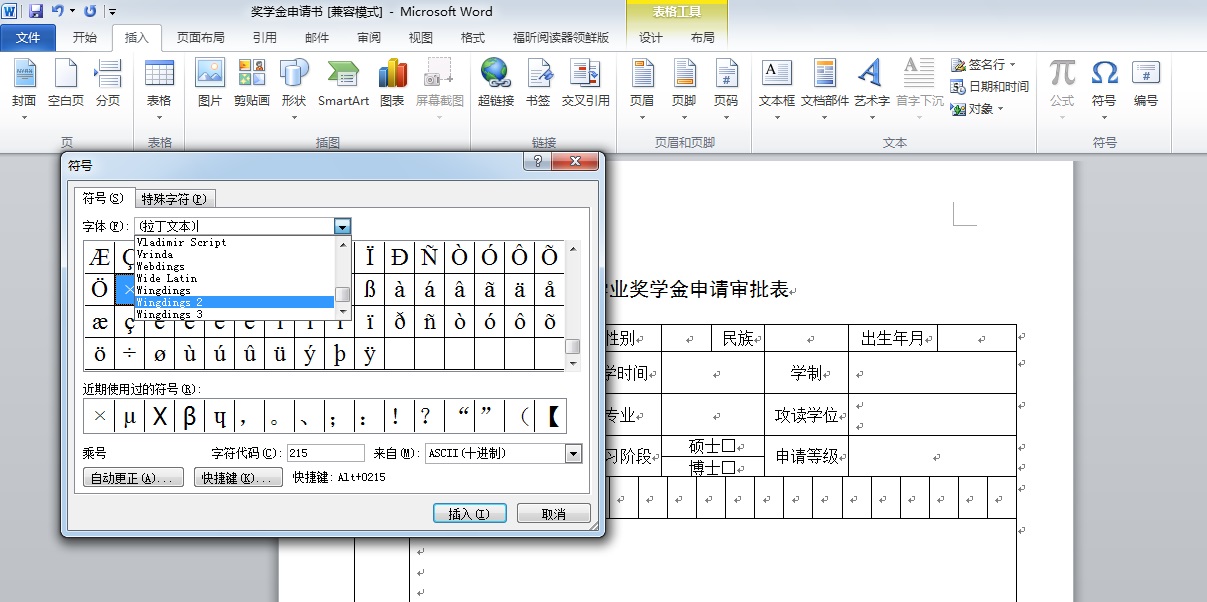Click the 取消 button
Screen dimensions: 1207x602
coord(553,513)
